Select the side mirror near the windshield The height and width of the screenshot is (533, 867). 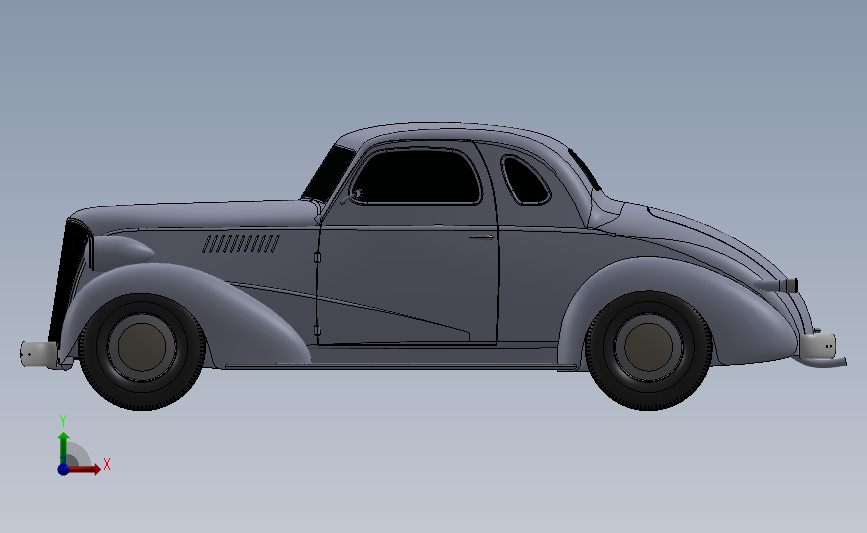[x=352, y=196]
